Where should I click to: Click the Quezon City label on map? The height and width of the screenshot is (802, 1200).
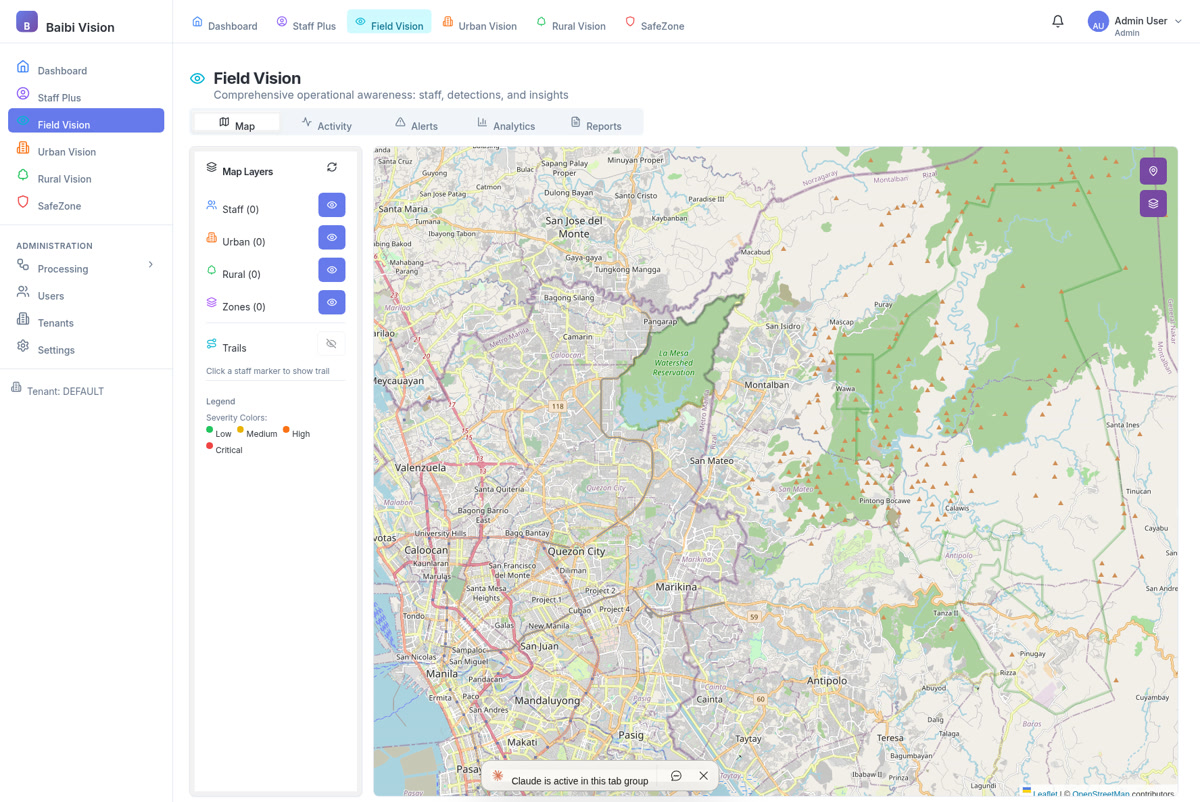coord(576,551)
